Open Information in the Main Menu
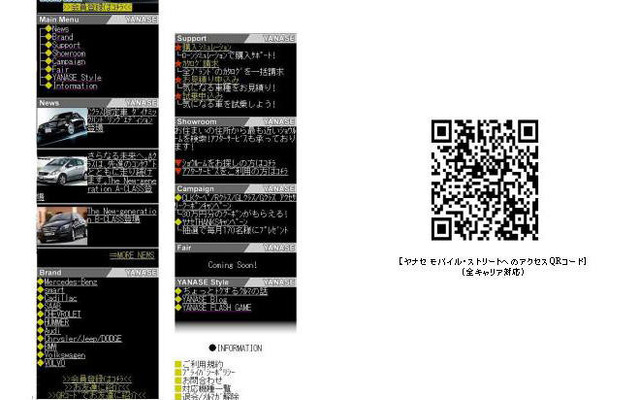Screen dimensions: 640x400 click(x=75, y=86)
